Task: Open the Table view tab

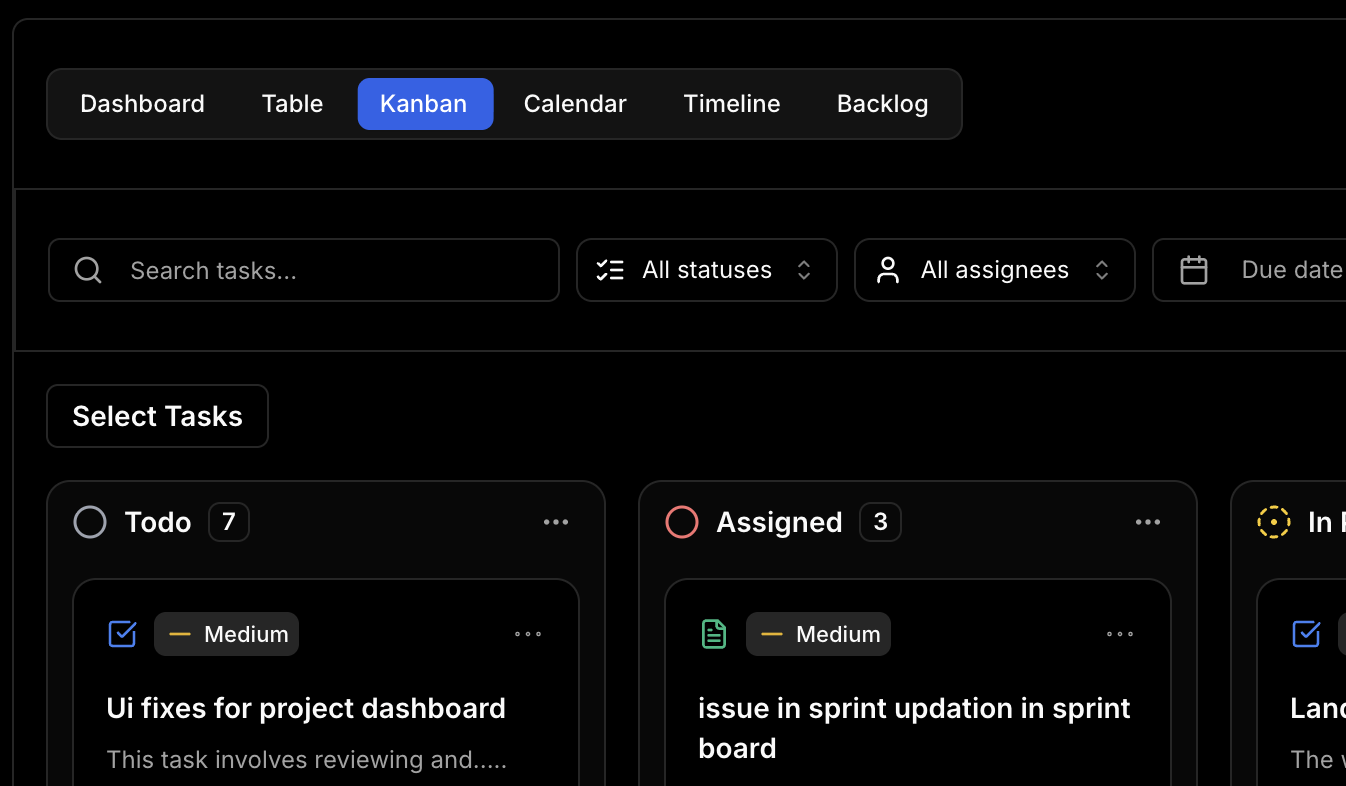Action: [292, 104]
